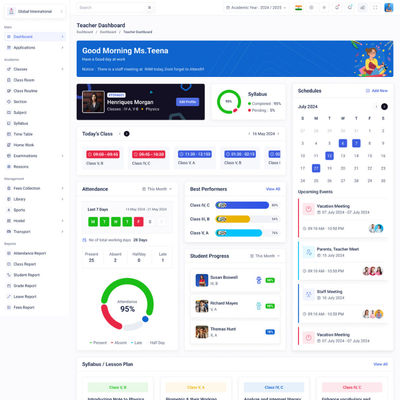This screenshot has height=400, width=400.
Task: Go to previous month in July 2024 calendar
Action: [x=376, y=107]
